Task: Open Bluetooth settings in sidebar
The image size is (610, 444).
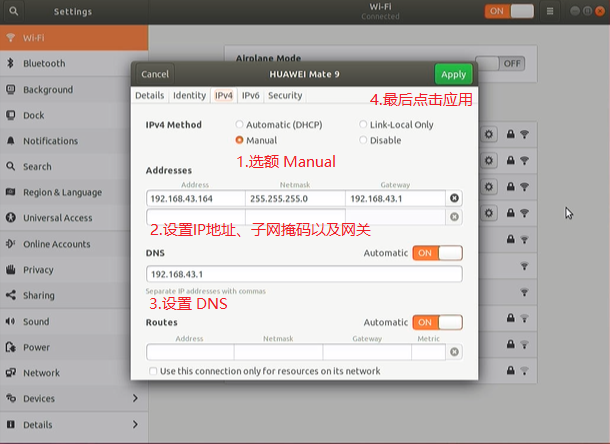Action: pyautogui.click(x=44, y=63)
